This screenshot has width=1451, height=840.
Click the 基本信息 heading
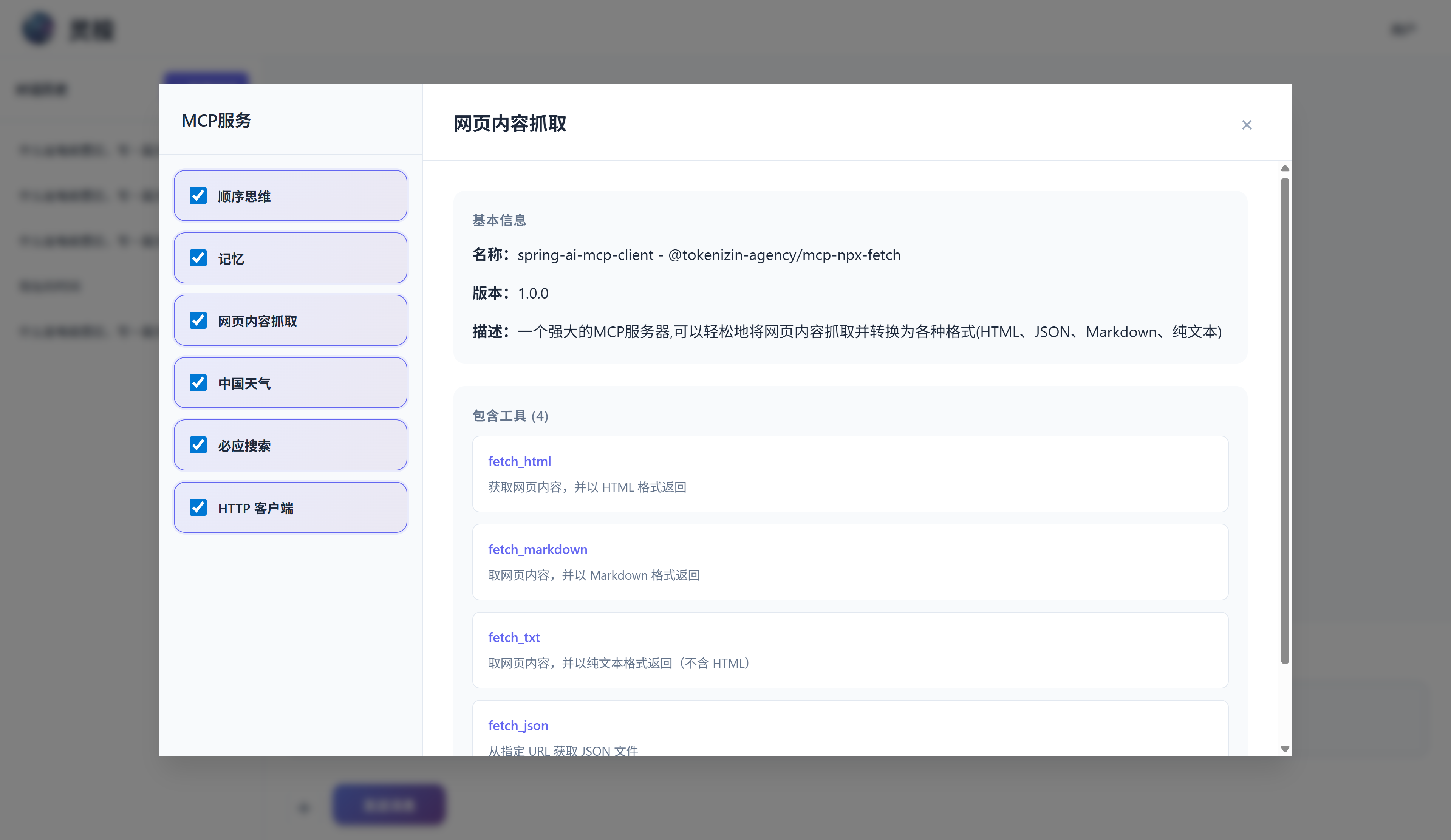[x=499, y=221]
